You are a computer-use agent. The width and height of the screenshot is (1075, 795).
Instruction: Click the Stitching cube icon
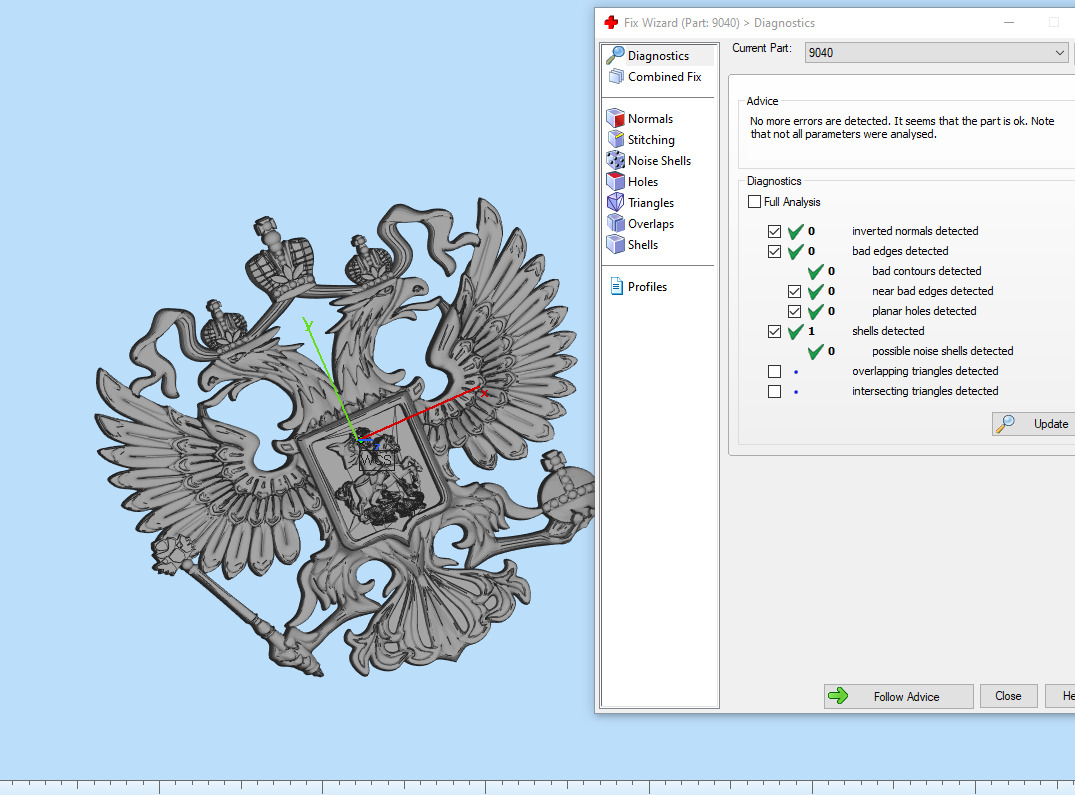(x=616, y=139)
